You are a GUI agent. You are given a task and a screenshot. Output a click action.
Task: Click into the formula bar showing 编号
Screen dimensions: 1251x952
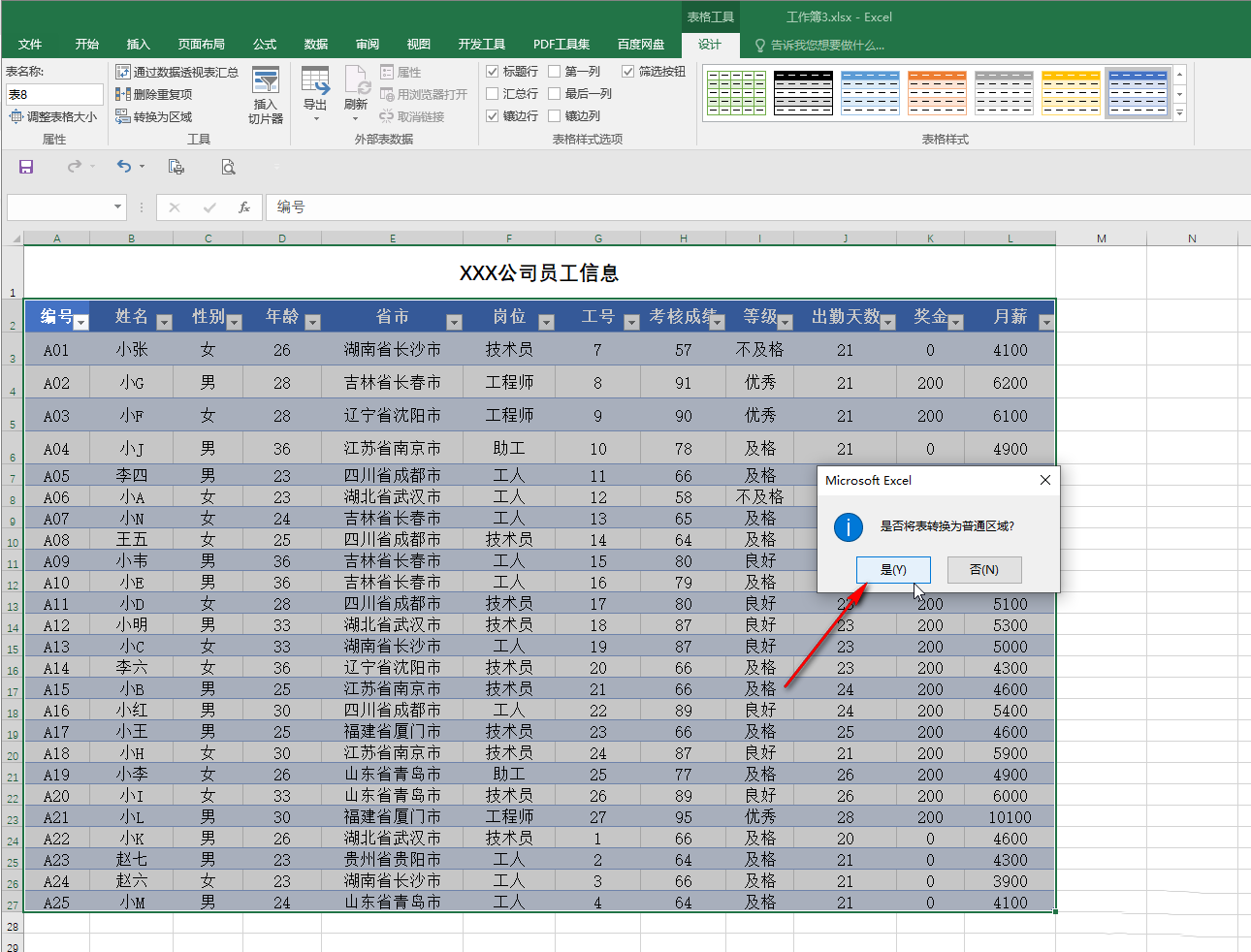point(756,207)
